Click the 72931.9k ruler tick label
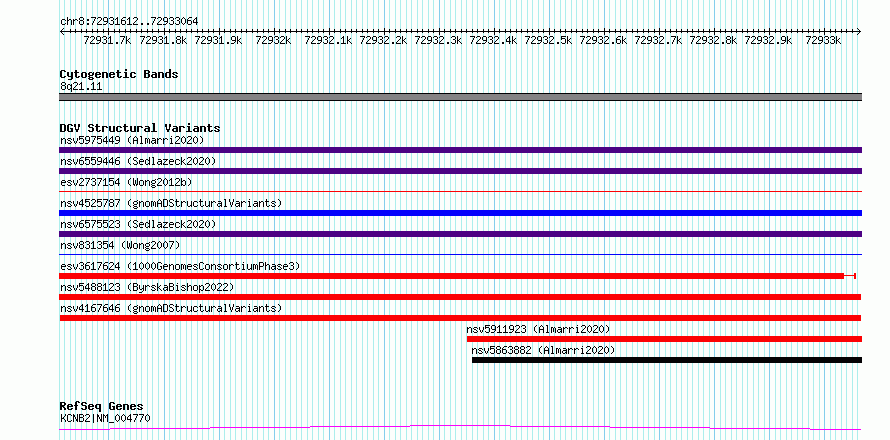This screenshot has width=890, height=440. [x=218, y=40]
